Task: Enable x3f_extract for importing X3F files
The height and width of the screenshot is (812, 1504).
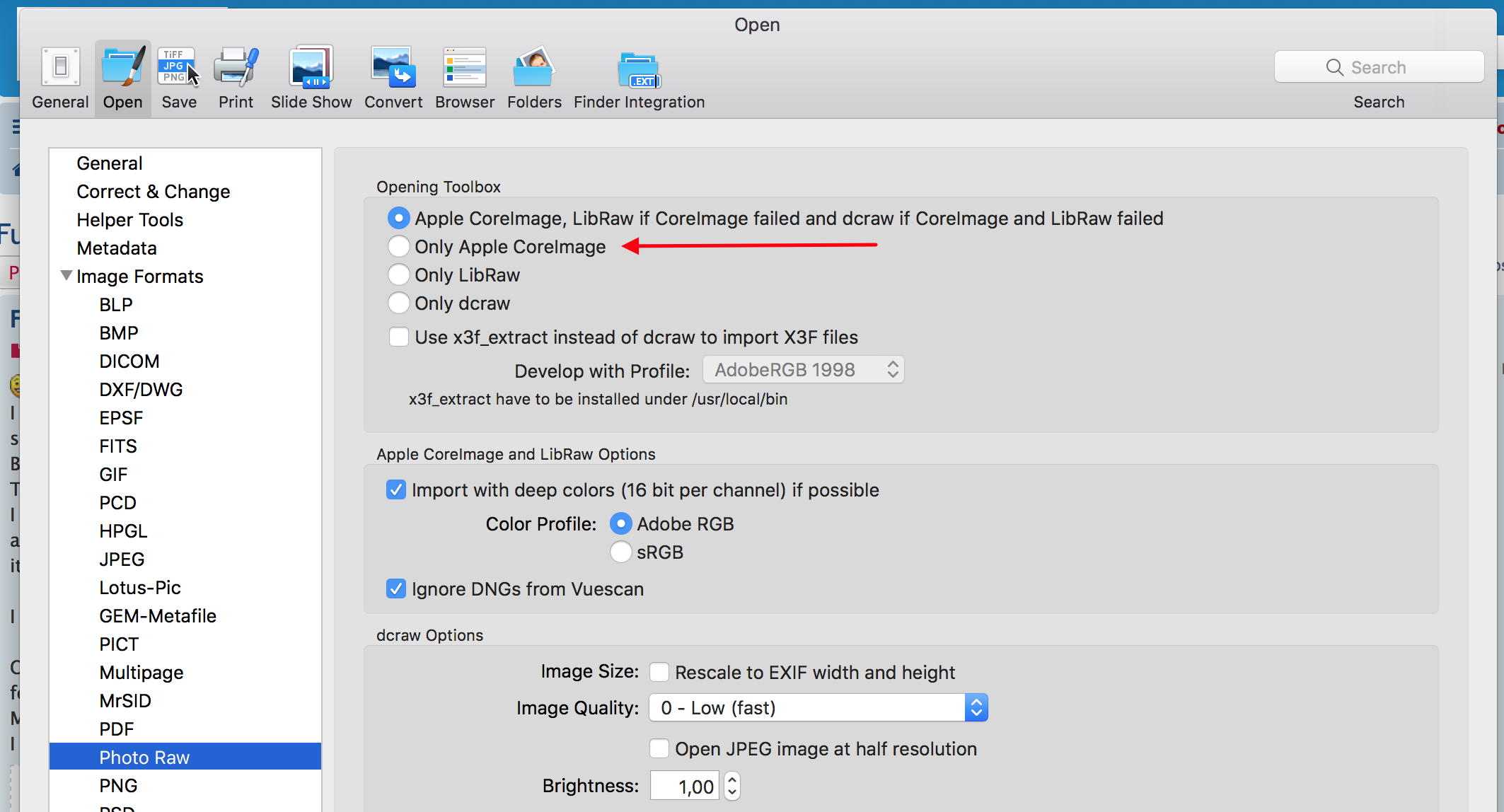Action: point(399,337)
